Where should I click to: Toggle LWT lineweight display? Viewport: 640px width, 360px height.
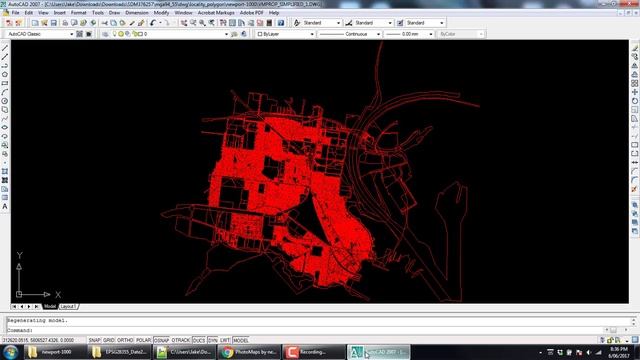coord(225,340)
